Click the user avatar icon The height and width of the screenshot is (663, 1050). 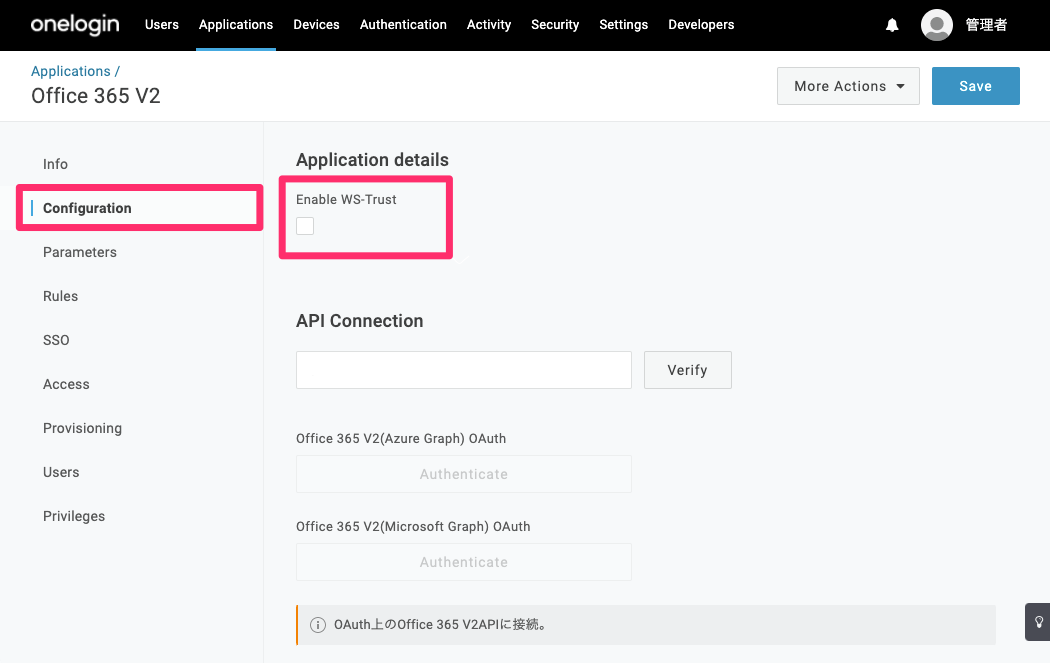click(x=937, y=25)
